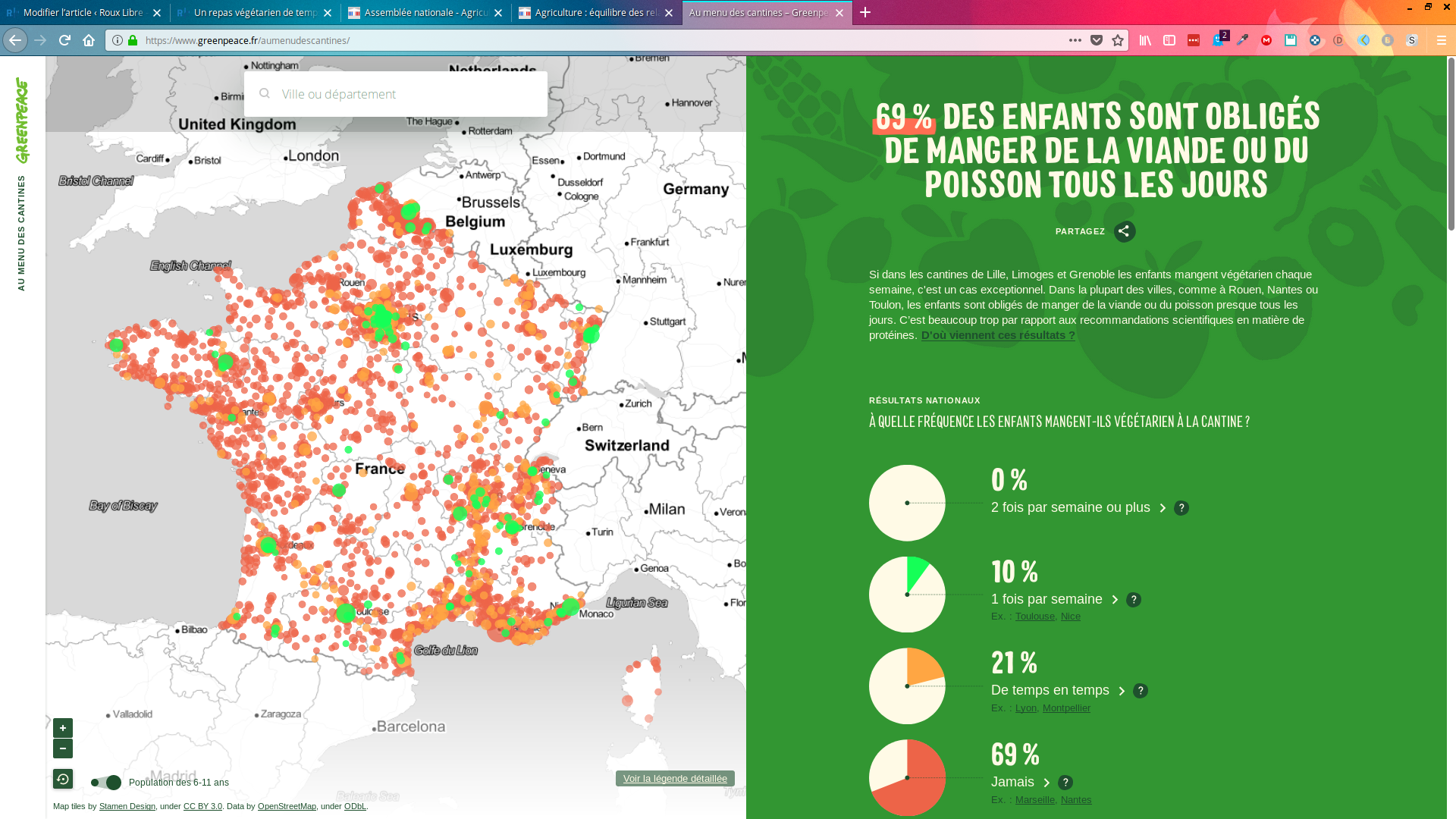Toggle the Population des 6-11 ans switch

pyautogui.click(x=106, y=782)
